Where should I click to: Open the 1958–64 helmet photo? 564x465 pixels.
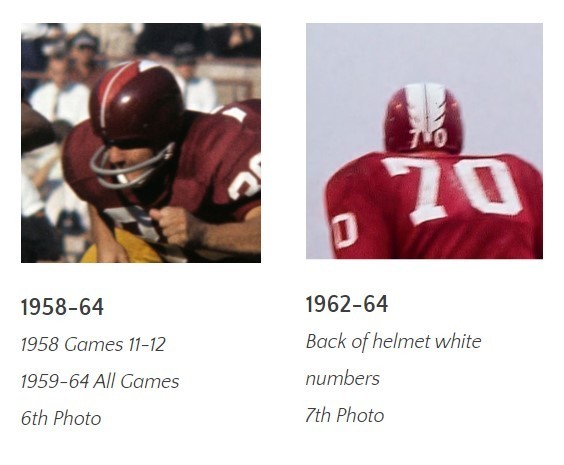pyautogui.click(x=141, y=143)
